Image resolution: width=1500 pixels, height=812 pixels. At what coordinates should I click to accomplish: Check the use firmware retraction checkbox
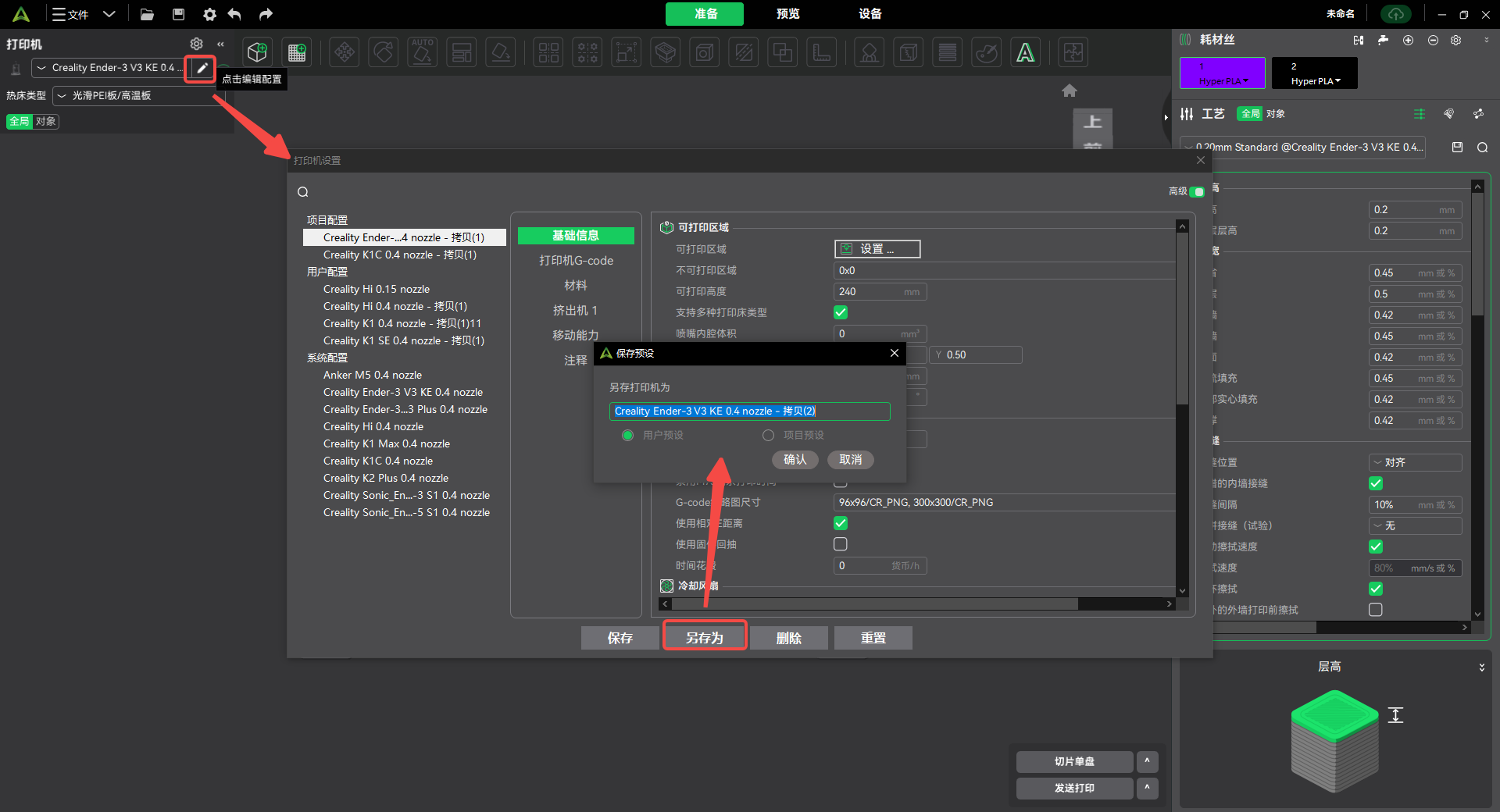click(841, 544)
